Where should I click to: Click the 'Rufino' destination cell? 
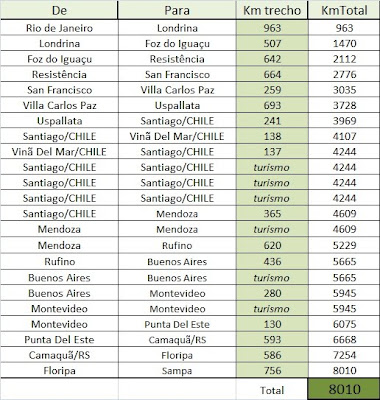point(177,245)
